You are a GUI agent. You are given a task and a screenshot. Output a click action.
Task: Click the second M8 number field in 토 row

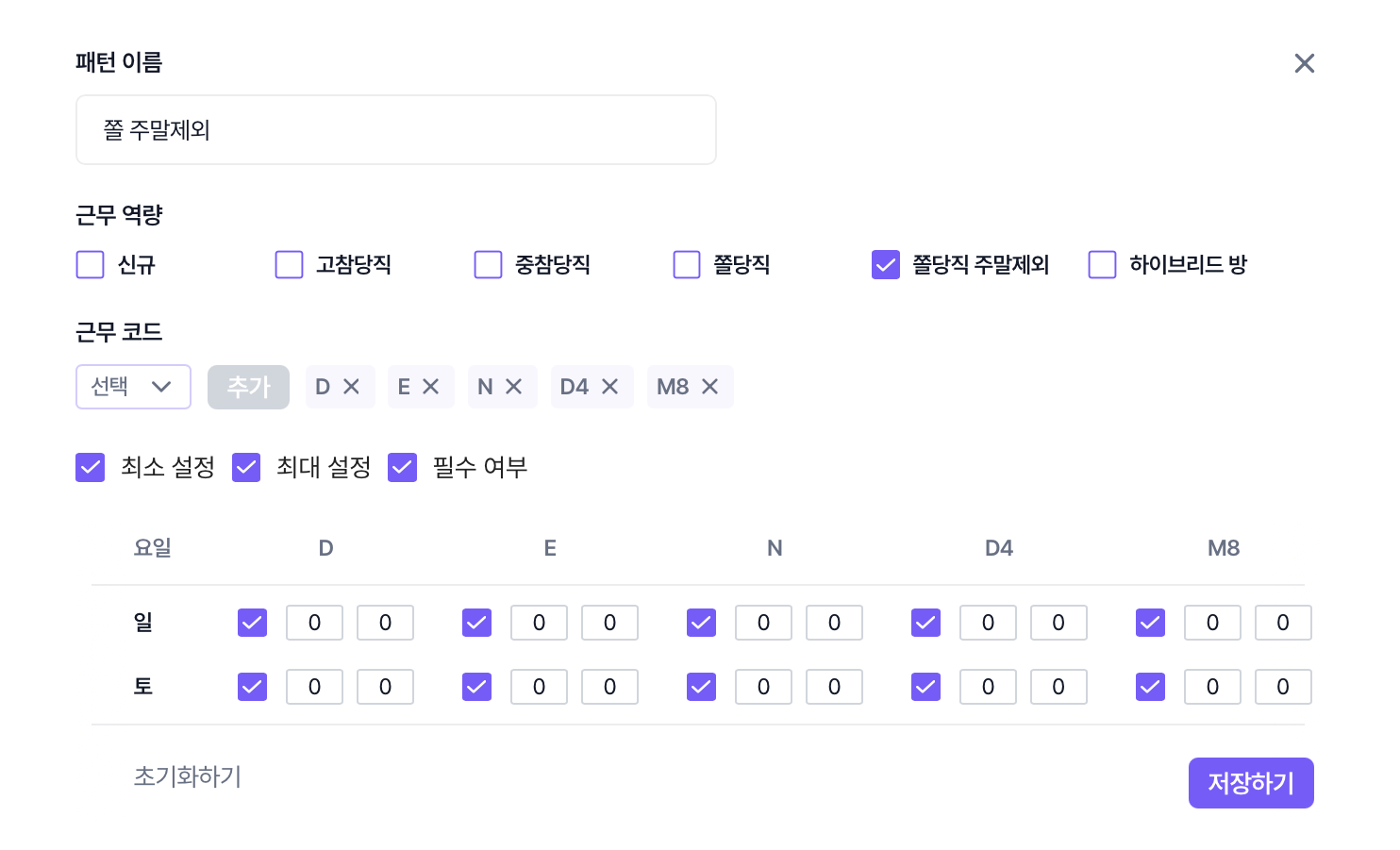1283,687
